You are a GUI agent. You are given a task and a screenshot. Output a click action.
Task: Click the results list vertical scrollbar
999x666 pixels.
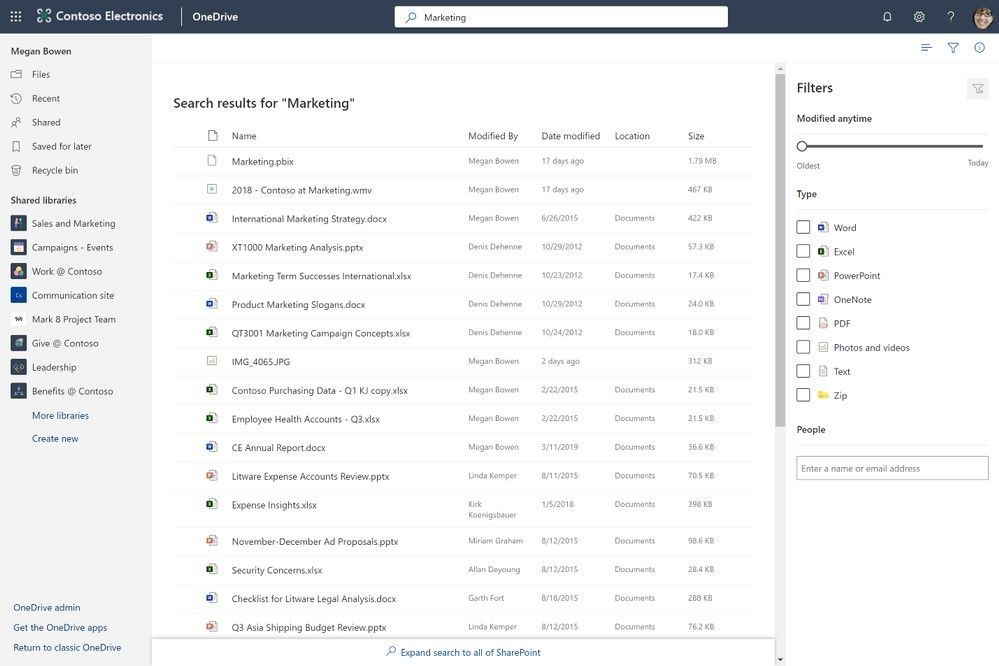click(x=780, y=250)
